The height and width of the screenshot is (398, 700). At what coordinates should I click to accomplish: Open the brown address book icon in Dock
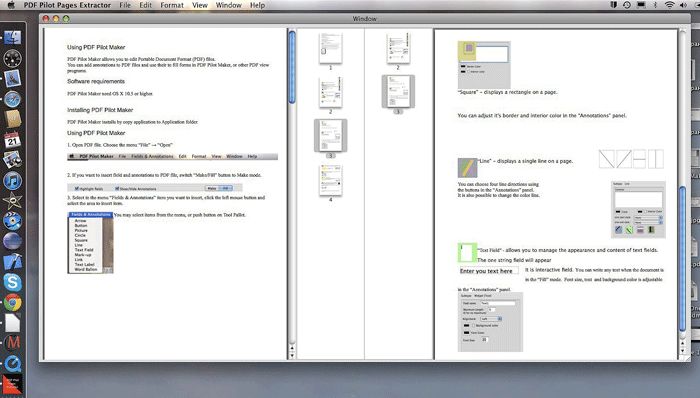(x=12, y=119)
